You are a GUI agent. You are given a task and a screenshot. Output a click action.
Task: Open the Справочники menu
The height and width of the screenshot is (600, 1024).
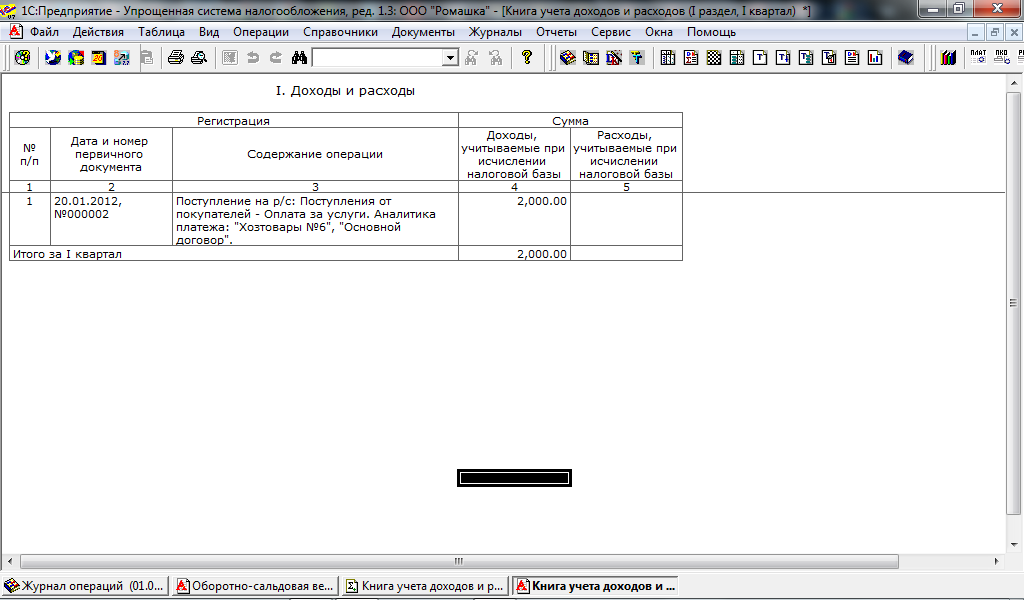pyautogui.click(x=340, y=32)
